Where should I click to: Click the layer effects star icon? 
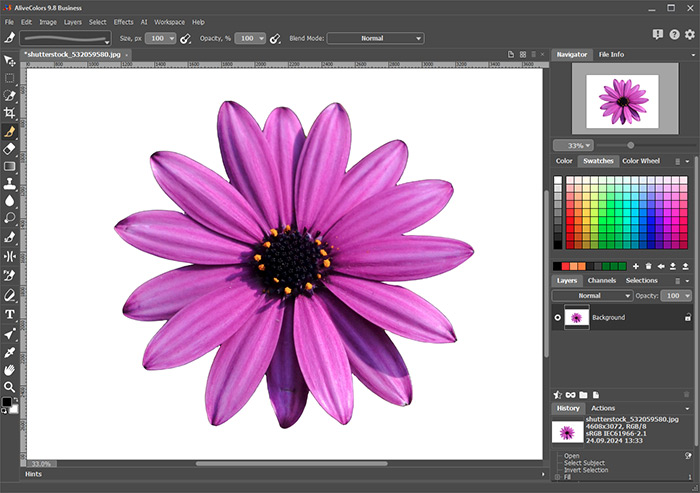coord(558,395)
